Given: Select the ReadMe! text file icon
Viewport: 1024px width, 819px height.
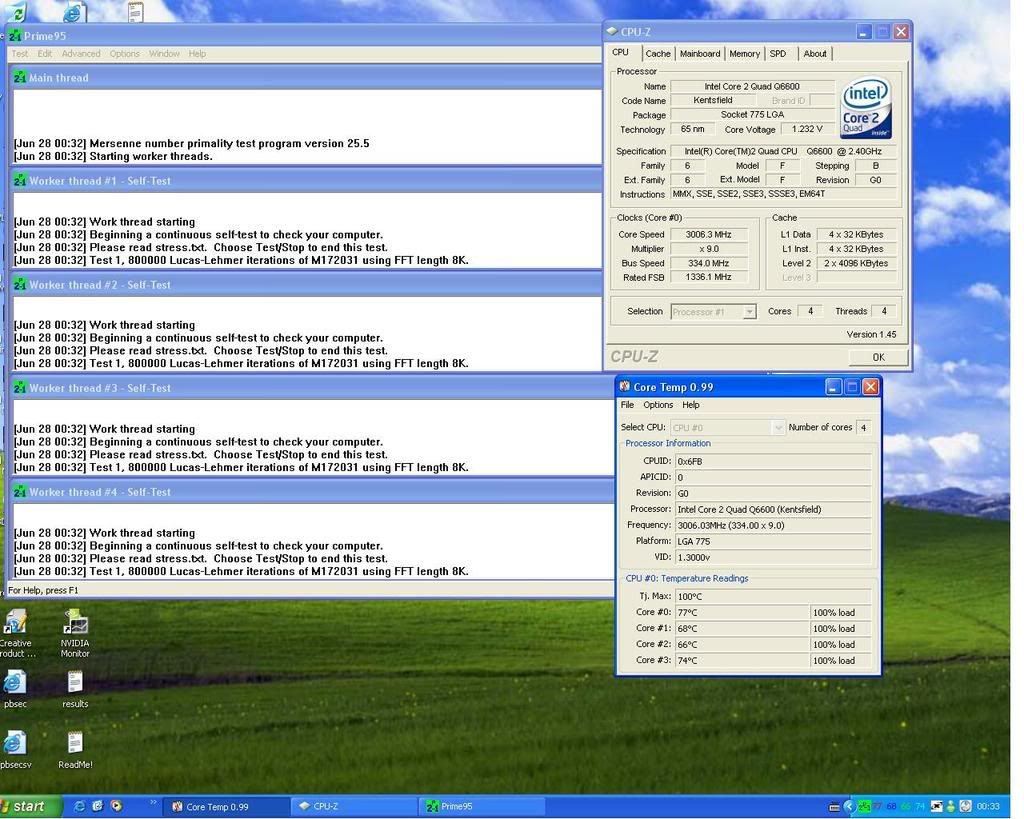Looking at the screenshot, I should pos(75,743).
